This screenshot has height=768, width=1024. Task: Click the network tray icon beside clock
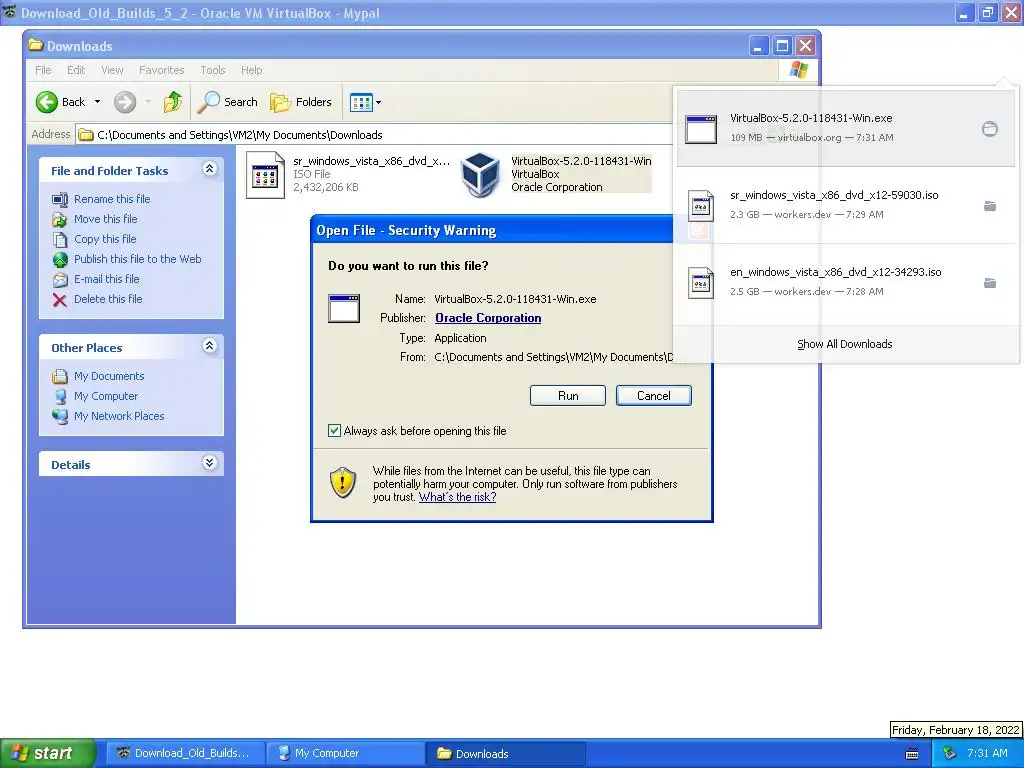click(x=949, y=753)
